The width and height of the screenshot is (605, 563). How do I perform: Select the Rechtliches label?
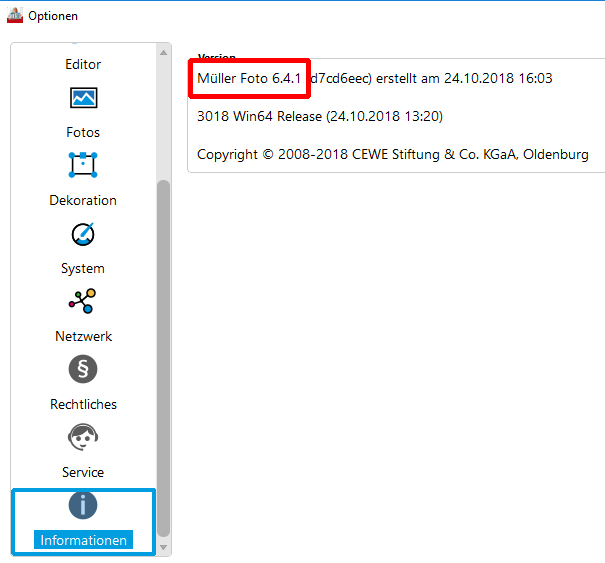point(83,404)
